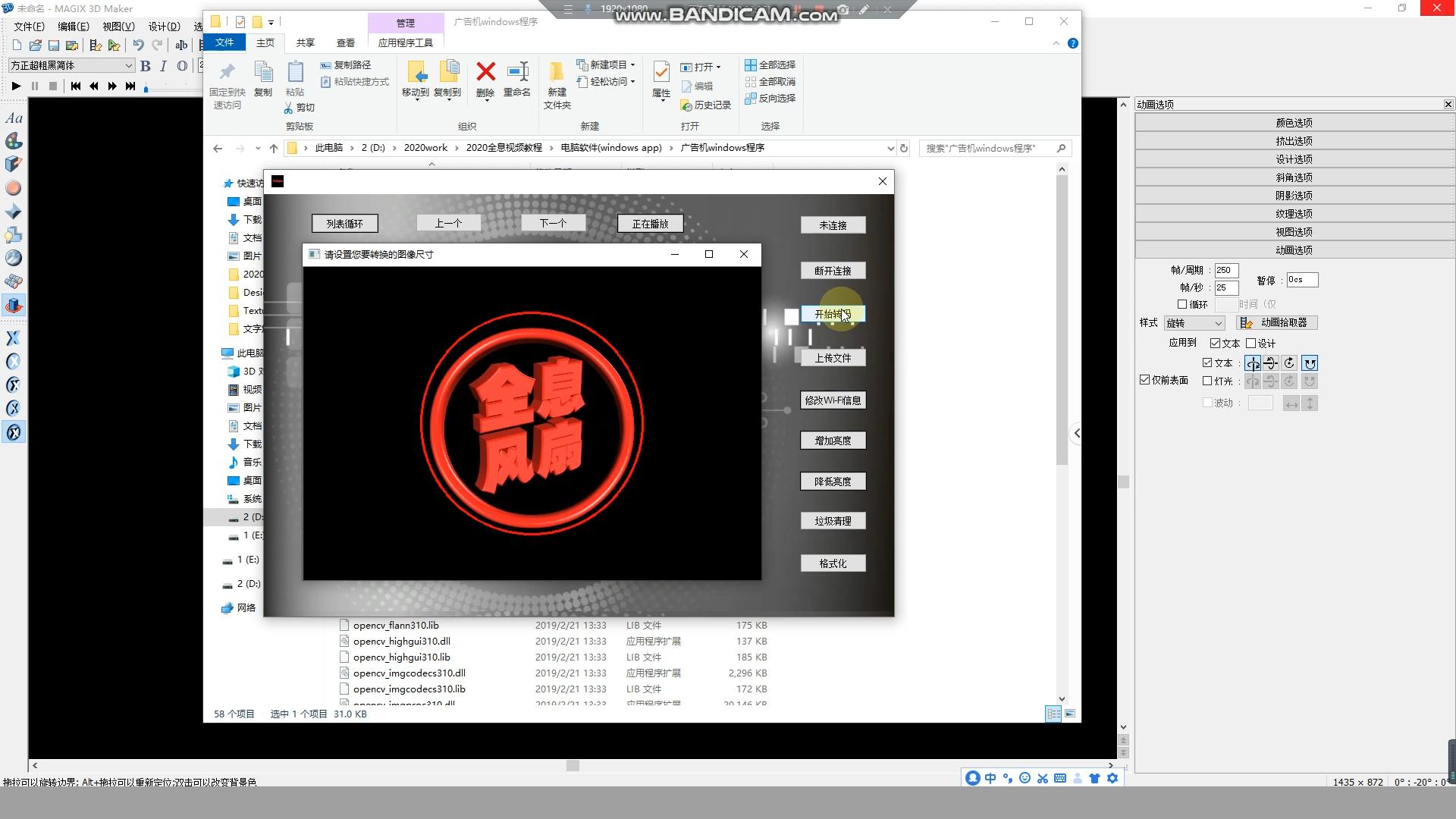Click the Export image icon in MAGIX toolbar
Screen dimensions: 1456x819
[x=72, y=45]
